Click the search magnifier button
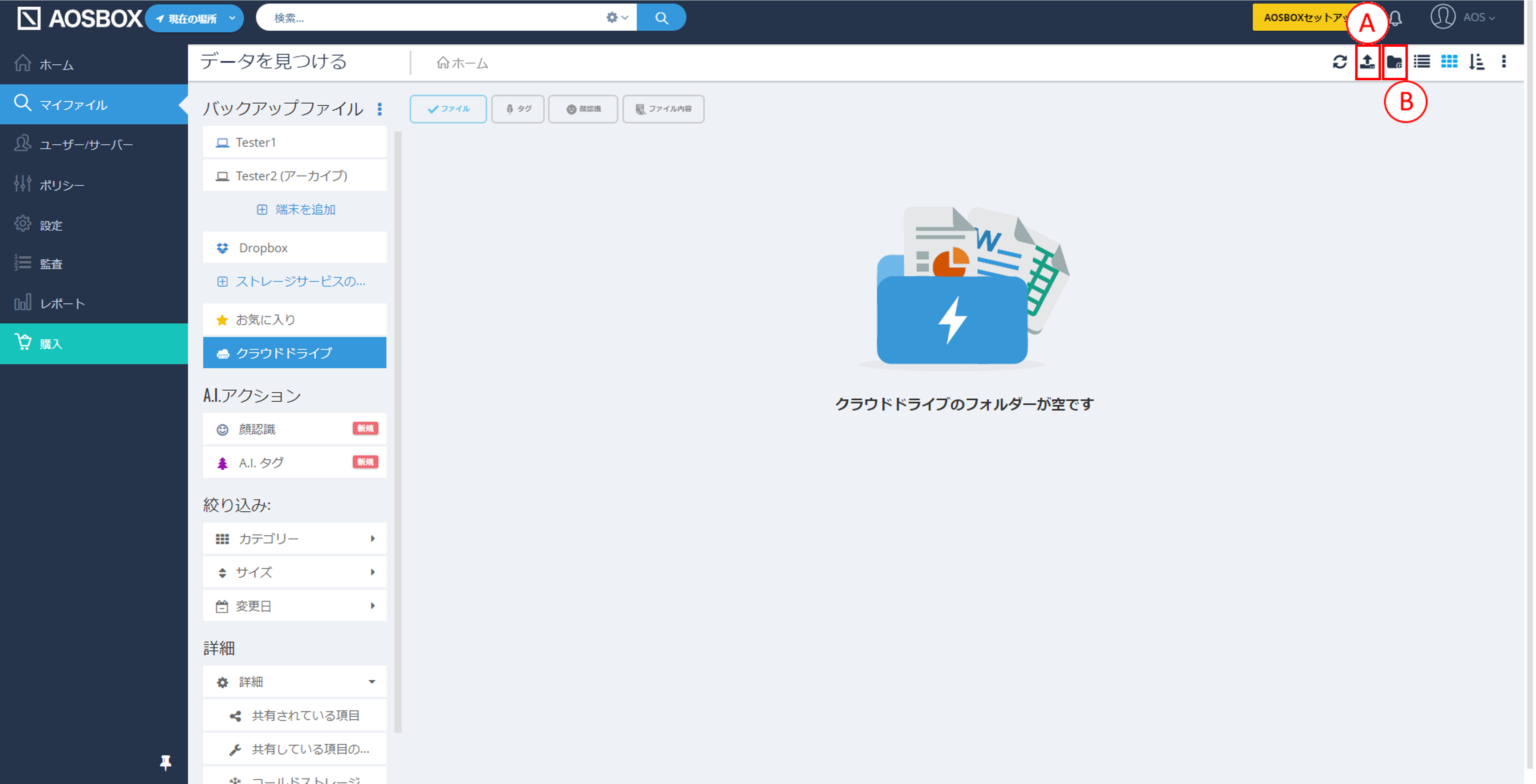The height and width of the screenshot is (784, 1536). point(661,18)
